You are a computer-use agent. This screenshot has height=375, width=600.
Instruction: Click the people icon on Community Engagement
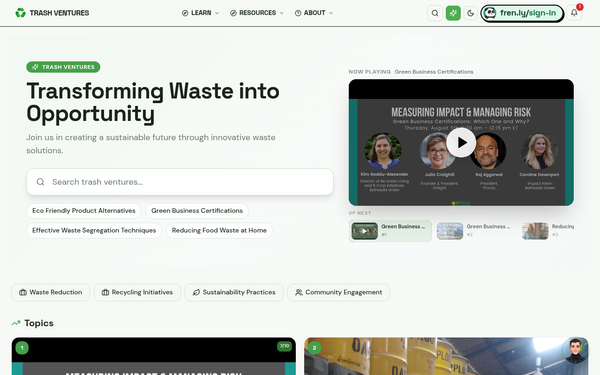299,292
